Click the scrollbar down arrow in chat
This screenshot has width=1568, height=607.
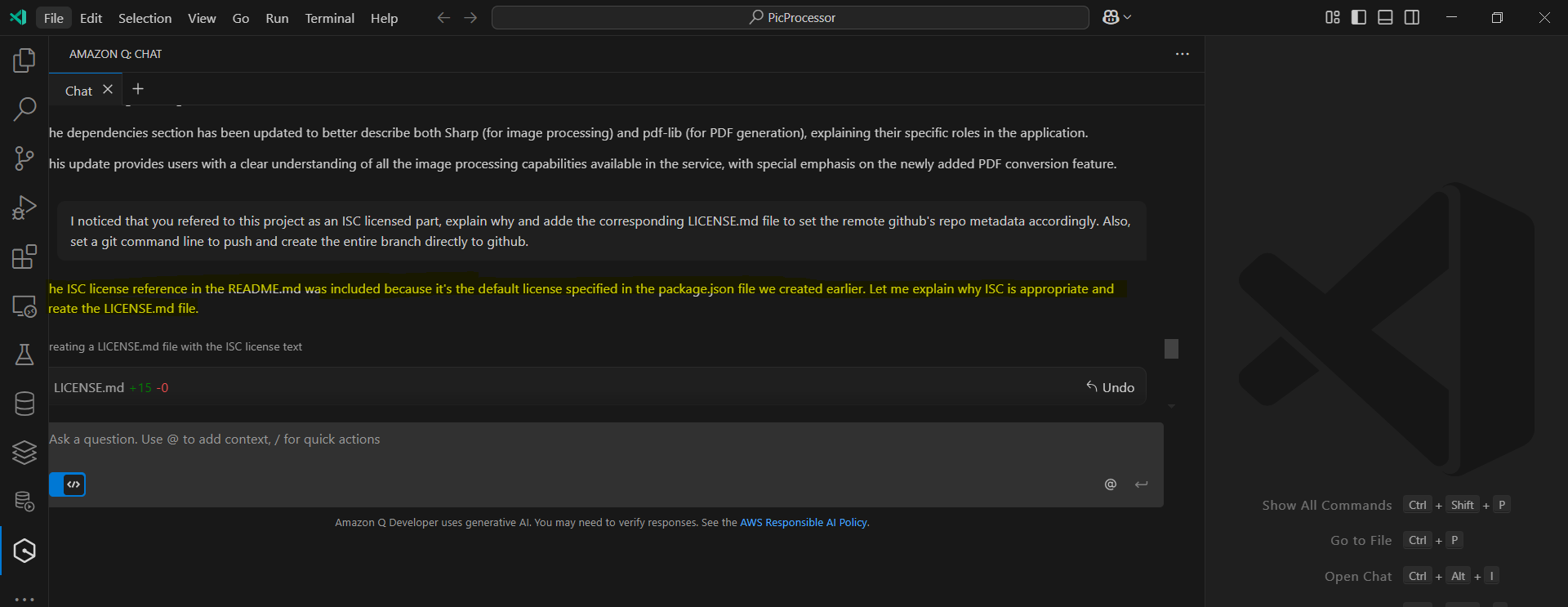[1171, 406]
